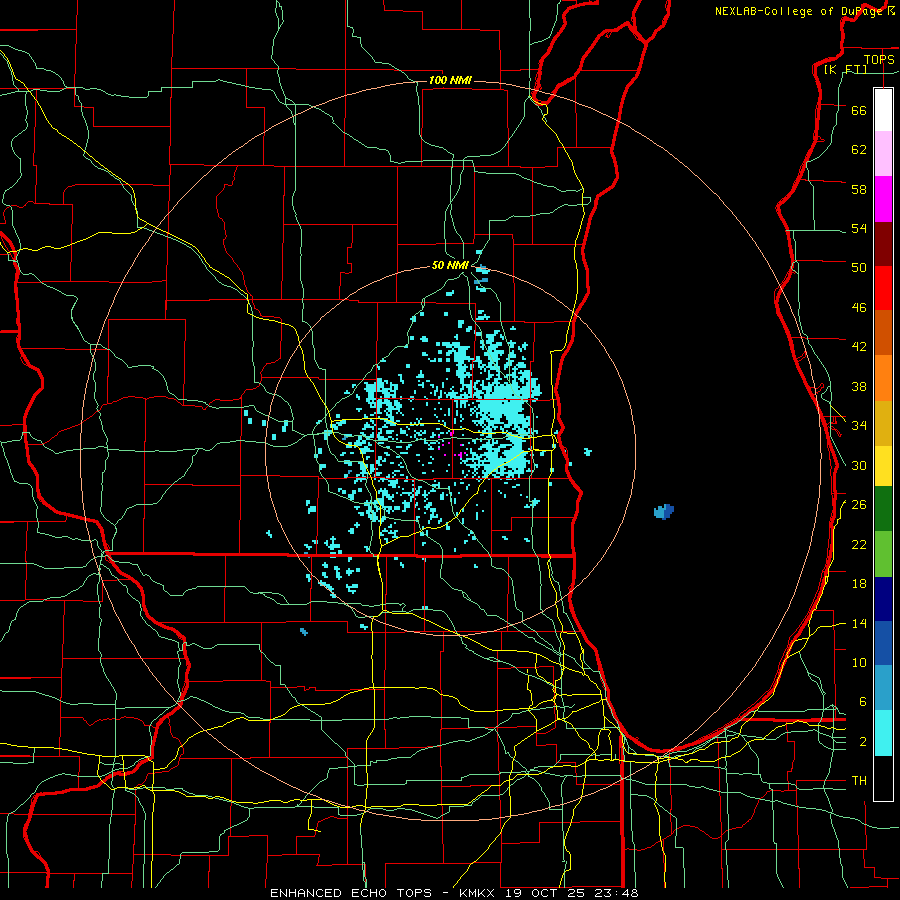Click the legend value '46'

click(x=859, y=308)
